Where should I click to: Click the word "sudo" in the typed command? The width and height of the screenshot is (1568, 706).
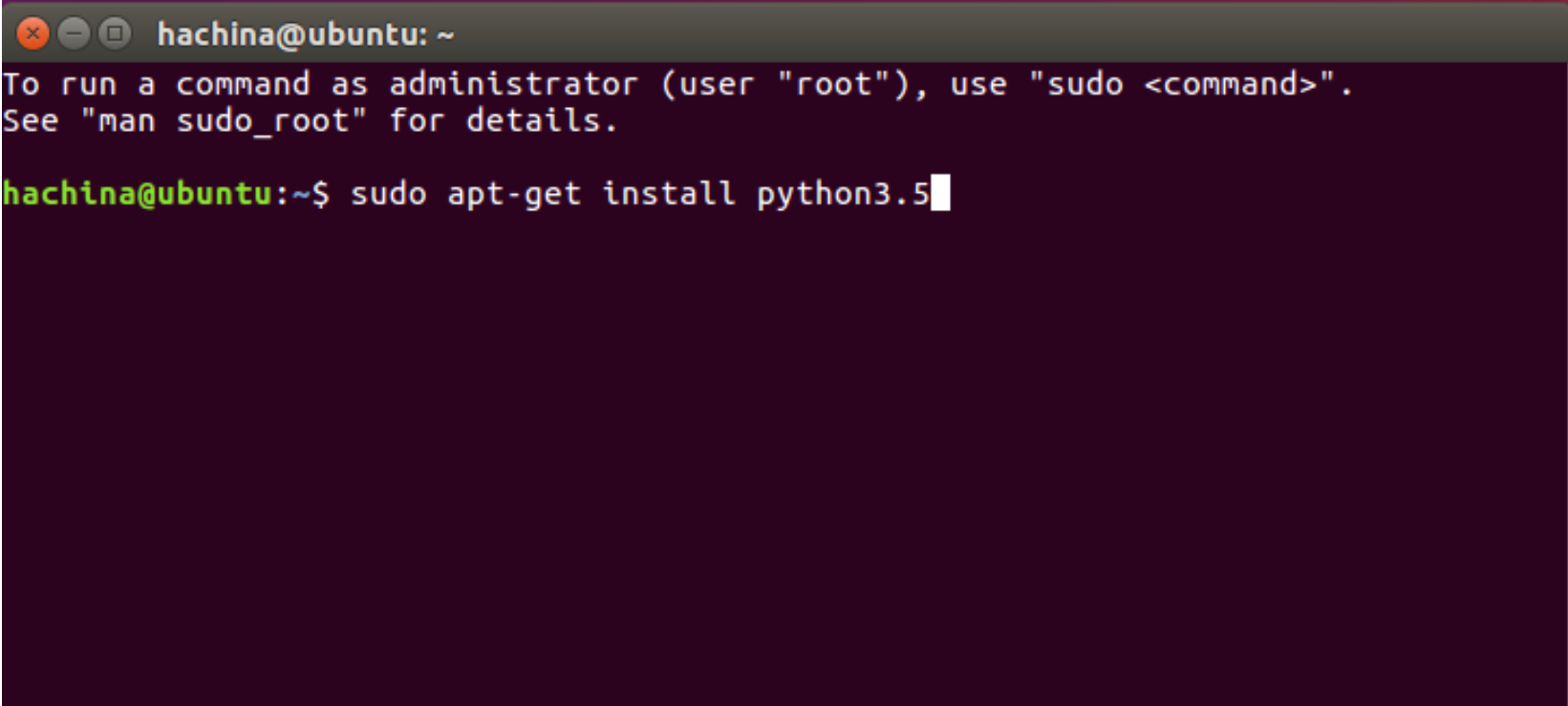(x=388, y=194)
